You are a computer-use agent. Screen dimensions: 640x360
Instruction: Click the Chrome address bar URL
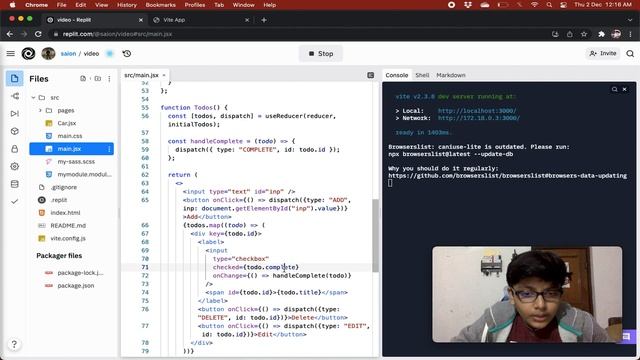(117, 34)
